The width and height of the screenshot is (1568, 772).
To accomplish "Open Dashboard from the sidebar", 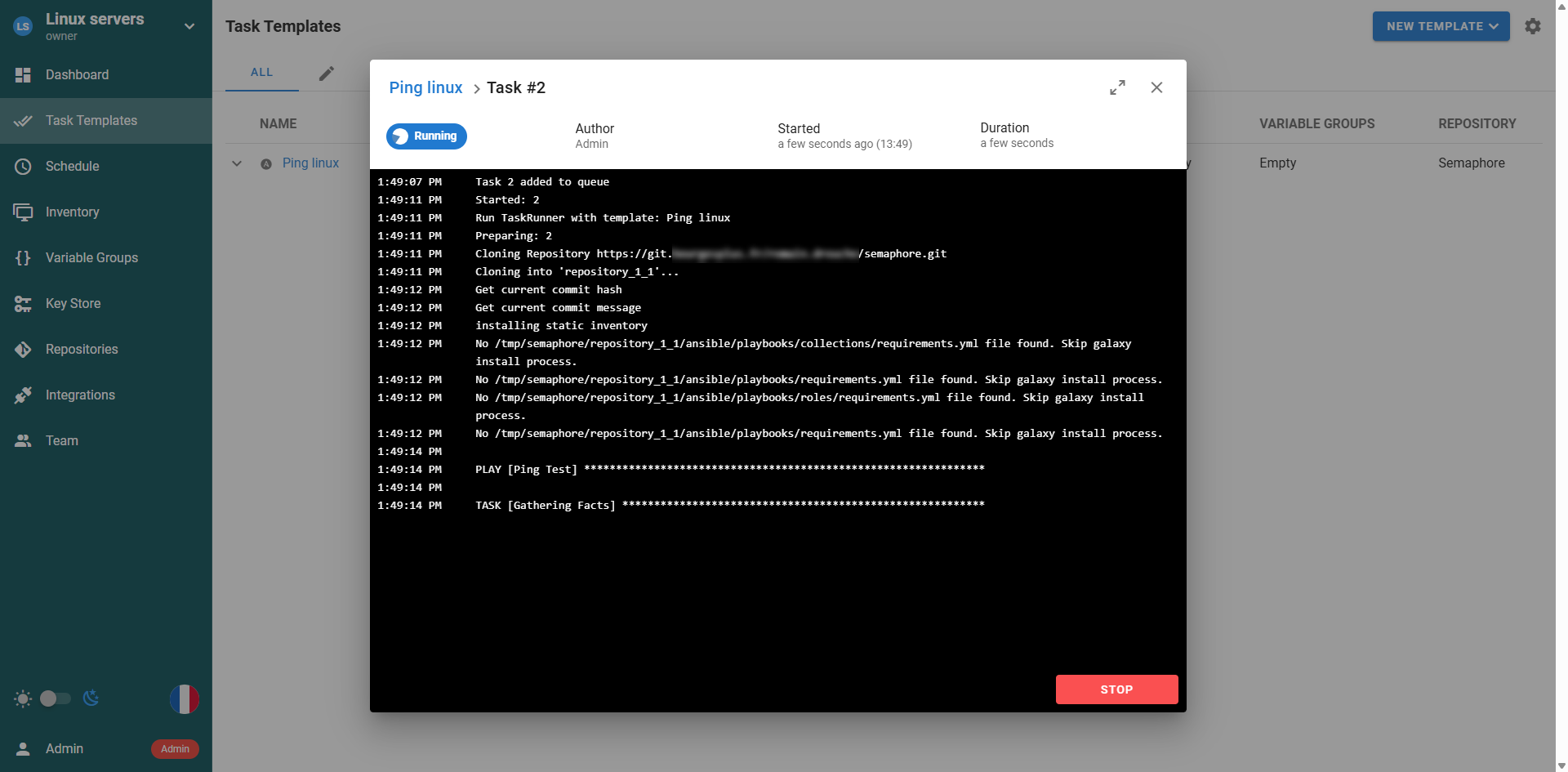I will click(77, 75).
